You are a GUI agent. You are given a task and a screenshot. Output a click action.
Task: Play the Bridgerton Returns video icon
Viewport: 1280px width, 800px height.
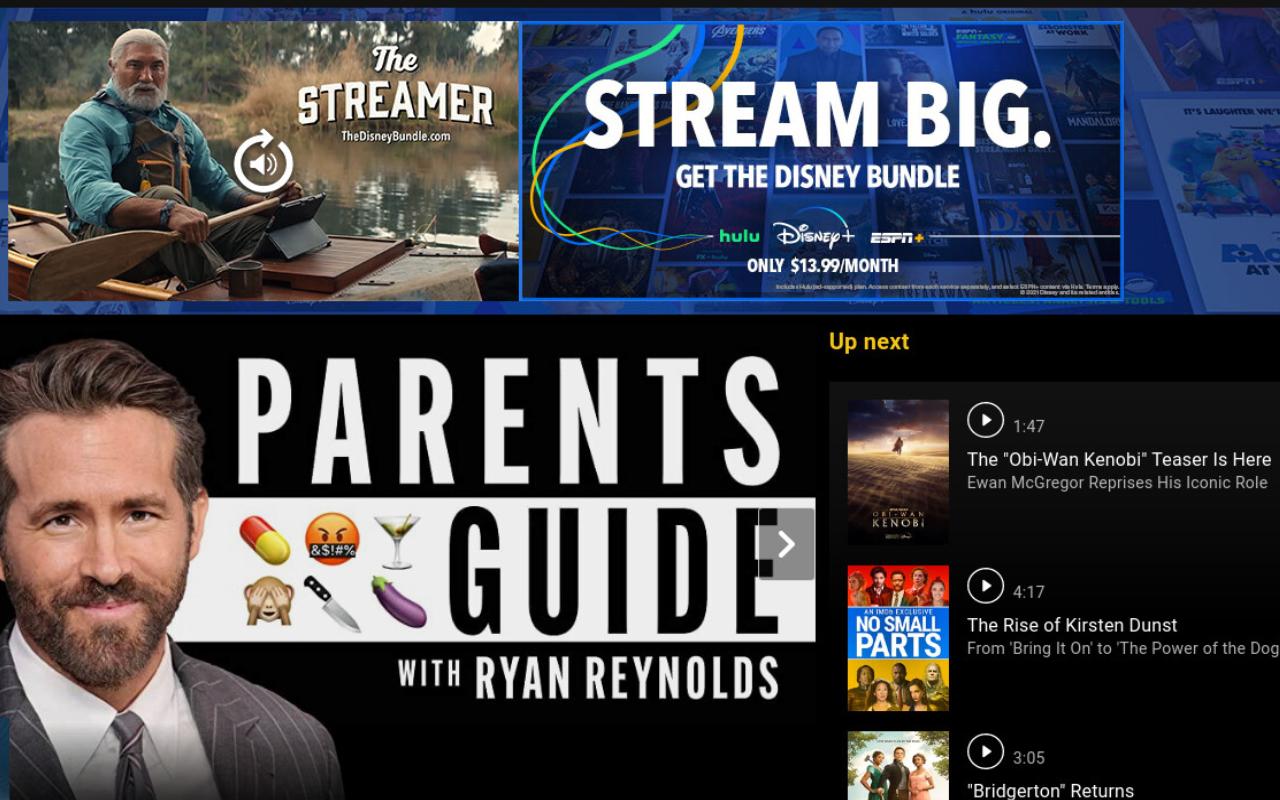(x=985, y=751)
